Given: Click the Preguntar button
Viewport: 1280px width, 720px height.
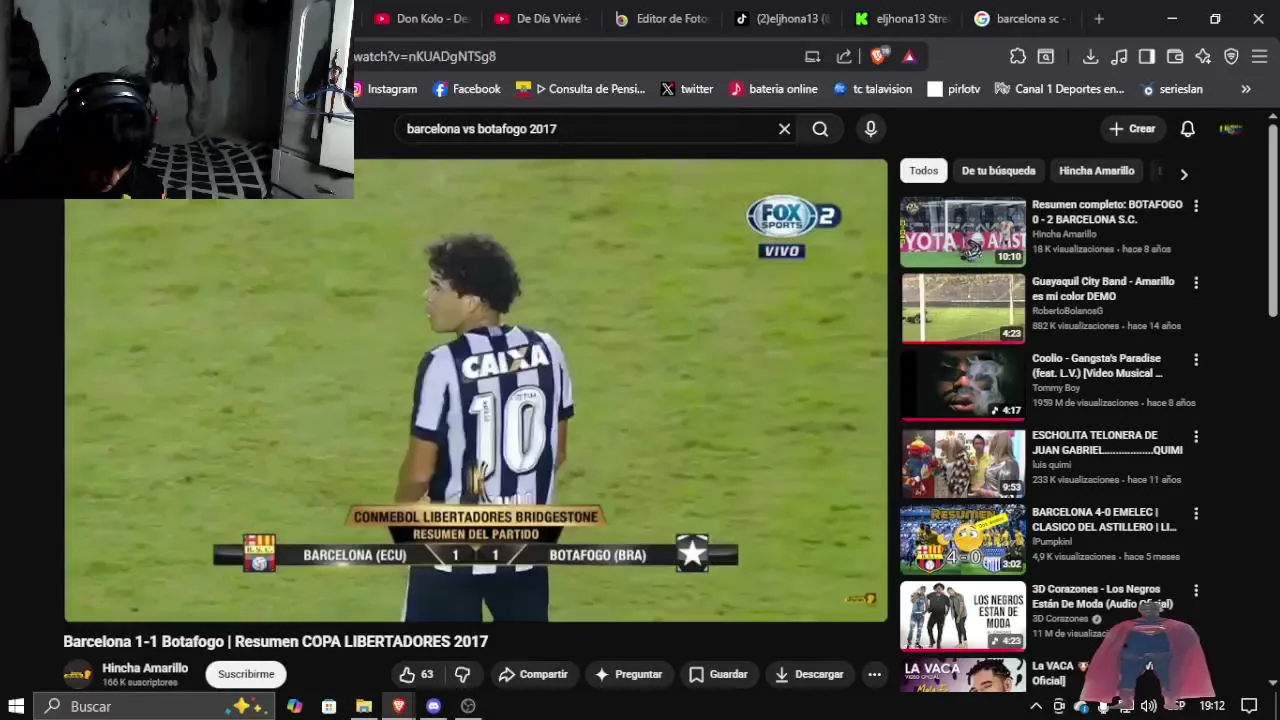Looking at the screenshot, I should pyautogui.click(x=628, y=674).
